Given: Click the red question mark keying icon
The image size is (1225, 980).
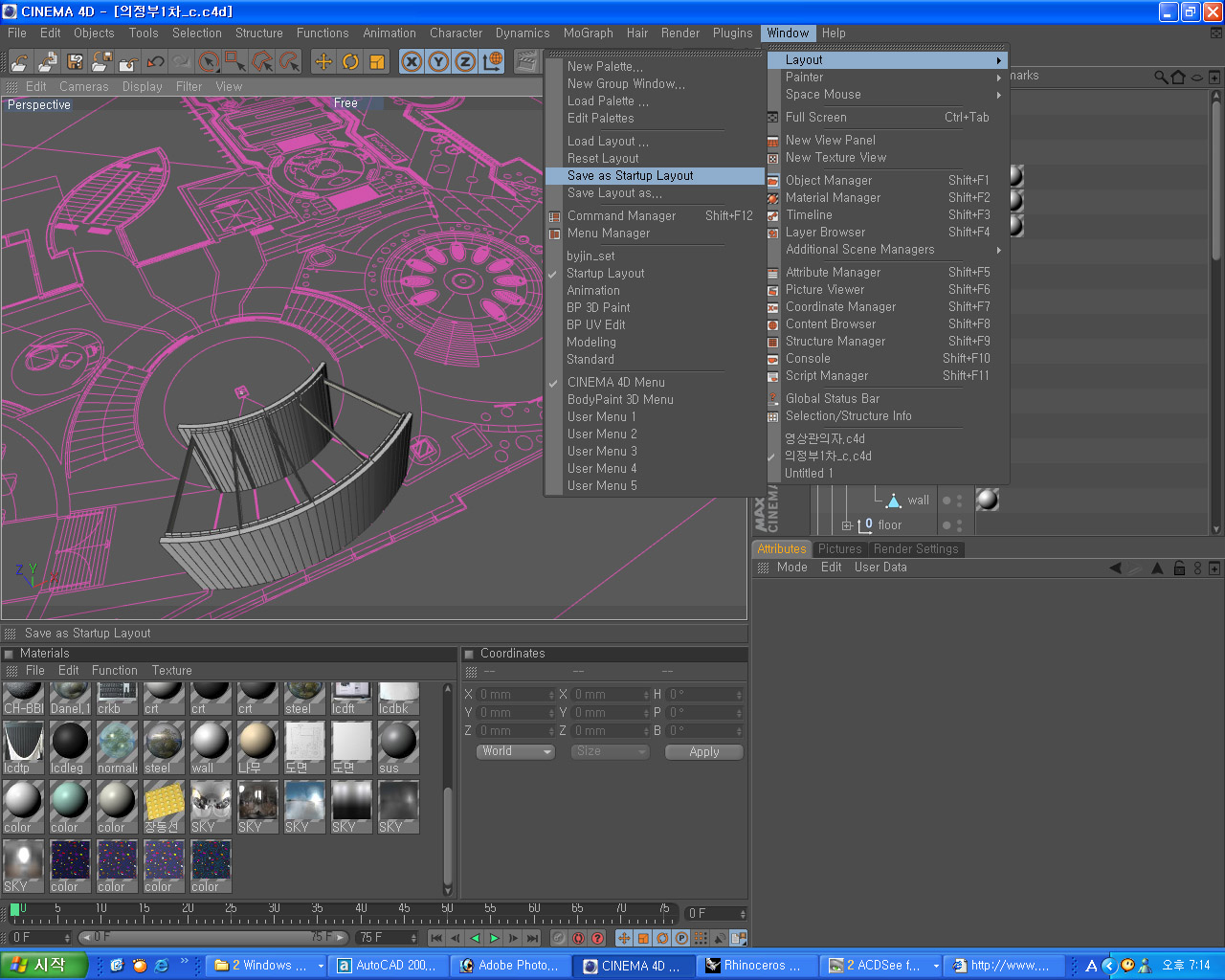Looking at the screenshot, I should coord(597,938).
